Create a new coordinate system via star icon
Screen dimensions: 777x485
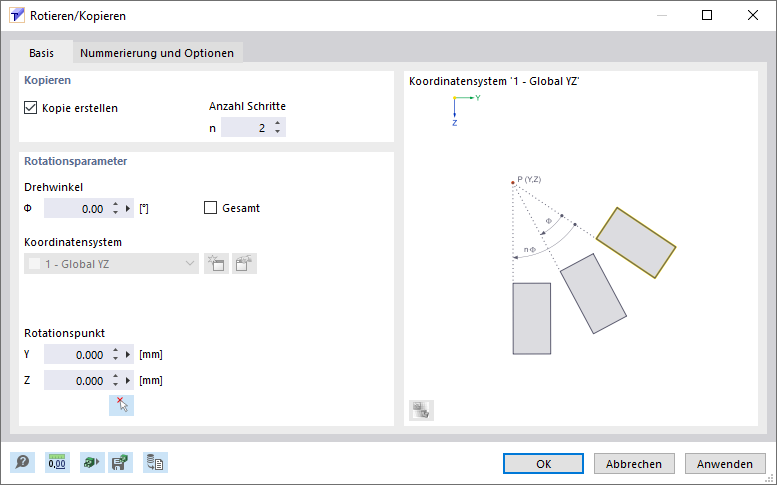pyautogui.click(x=216, y=264)
